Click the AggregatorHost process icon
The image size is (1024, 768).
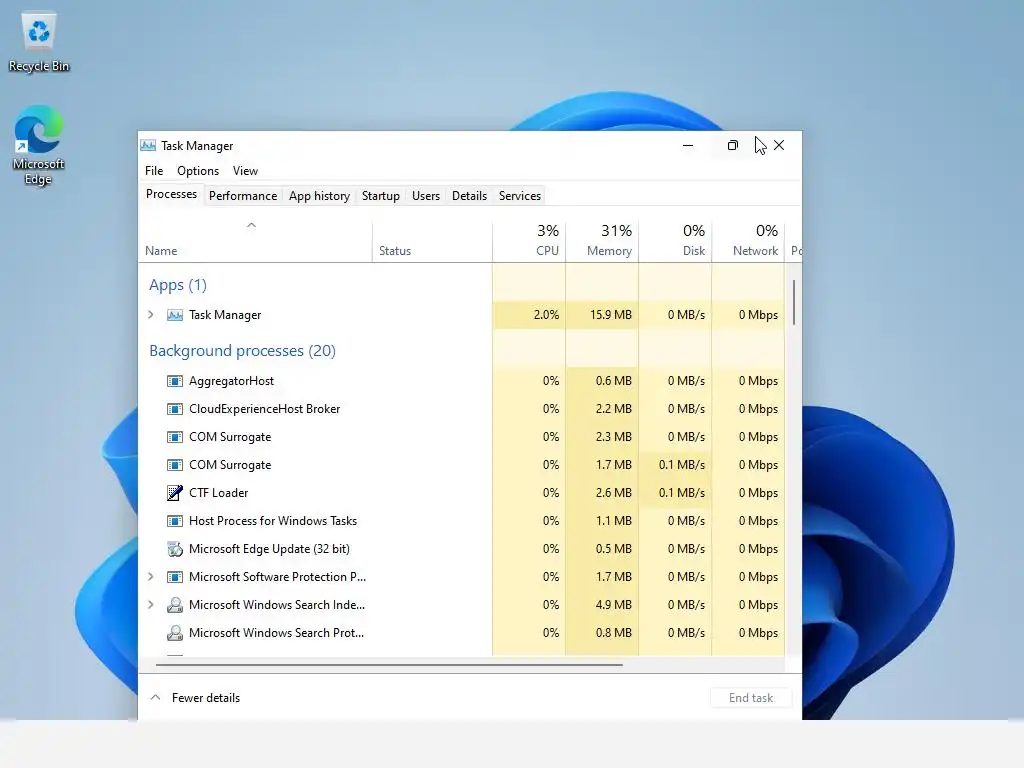[174, 381]
